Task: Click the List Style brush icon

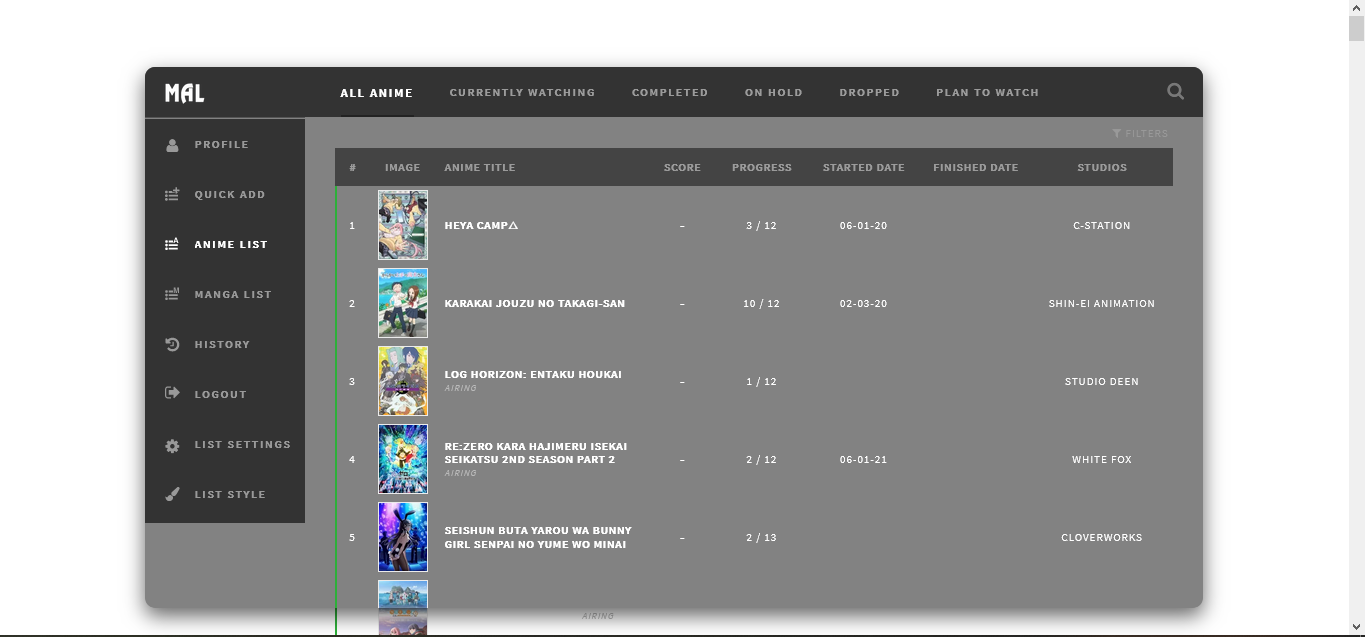Action: [x=172, y=494]
